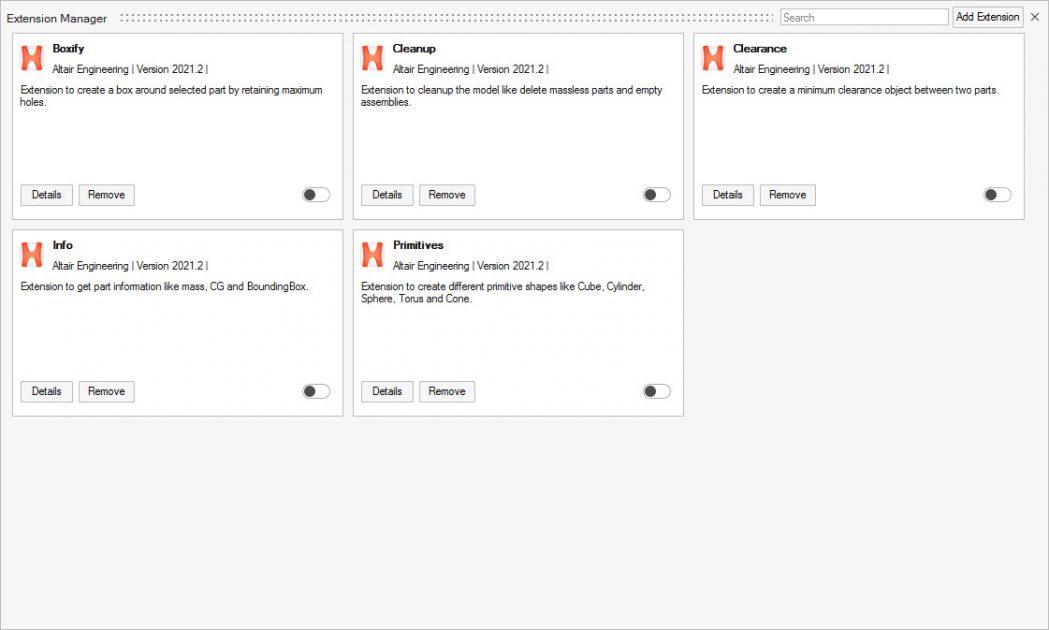Image resolution: width=1049 pixels, height=630 pixels.
Task: Activate the Clearance extension toggle
Action: pyautogui.click(x=997, y=195)
